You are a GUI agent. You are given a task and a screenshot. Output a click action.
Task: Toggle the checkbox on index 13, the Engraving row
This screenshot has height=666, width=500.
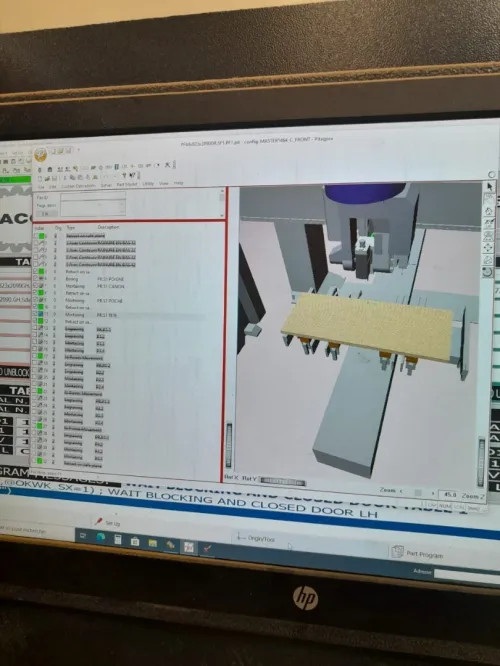point(36,329)
